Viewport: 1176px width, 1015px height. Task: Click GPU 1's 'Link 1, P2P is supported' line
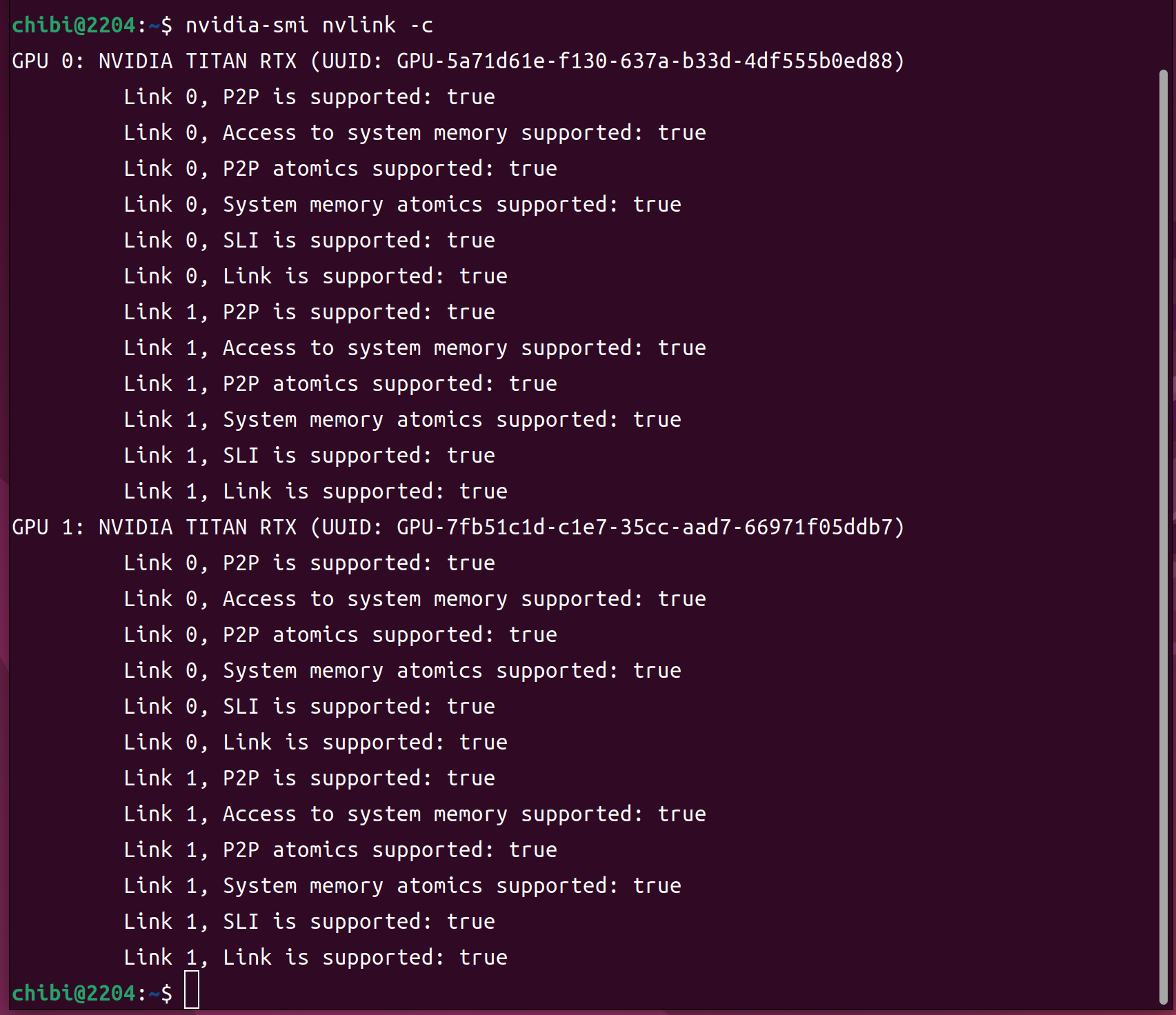(x=309, y=778)
